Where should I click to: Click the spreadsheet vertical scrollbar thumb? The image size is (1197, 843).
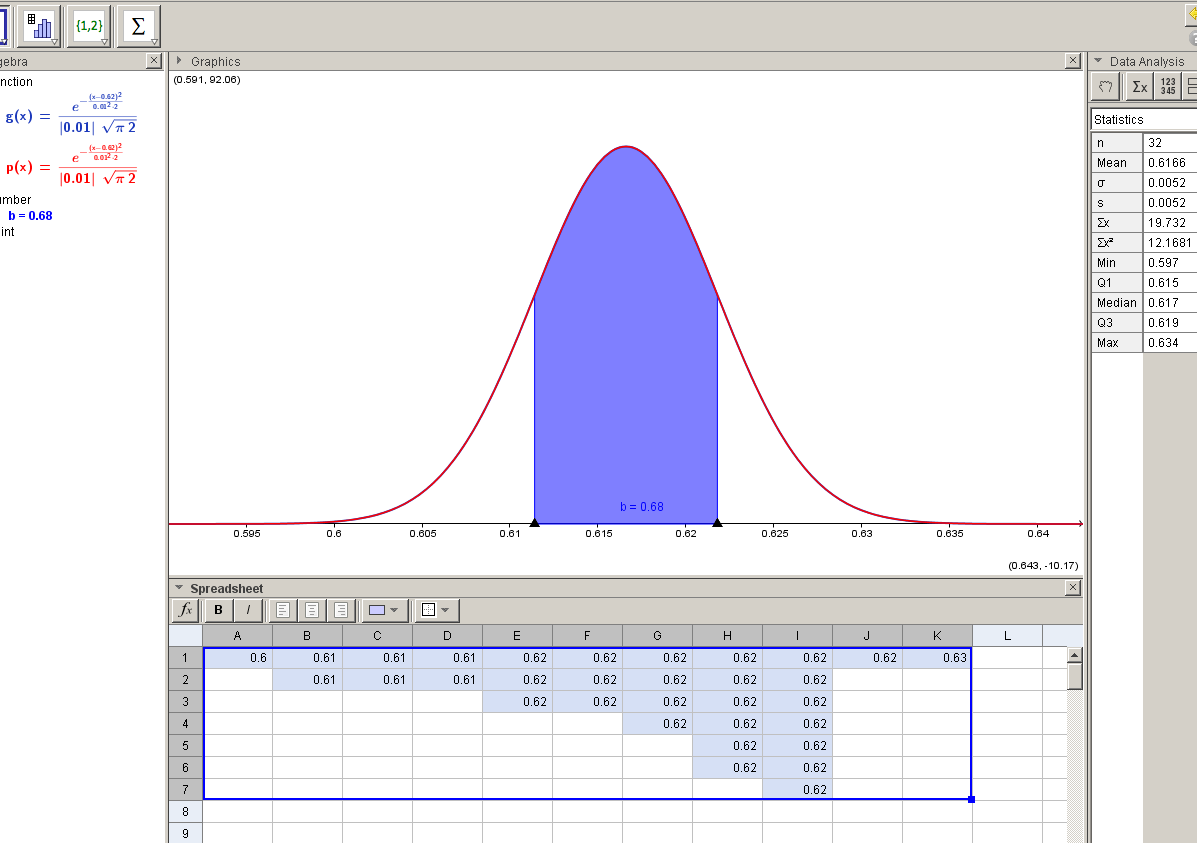pyautogui.click(x=1075, y=677)
